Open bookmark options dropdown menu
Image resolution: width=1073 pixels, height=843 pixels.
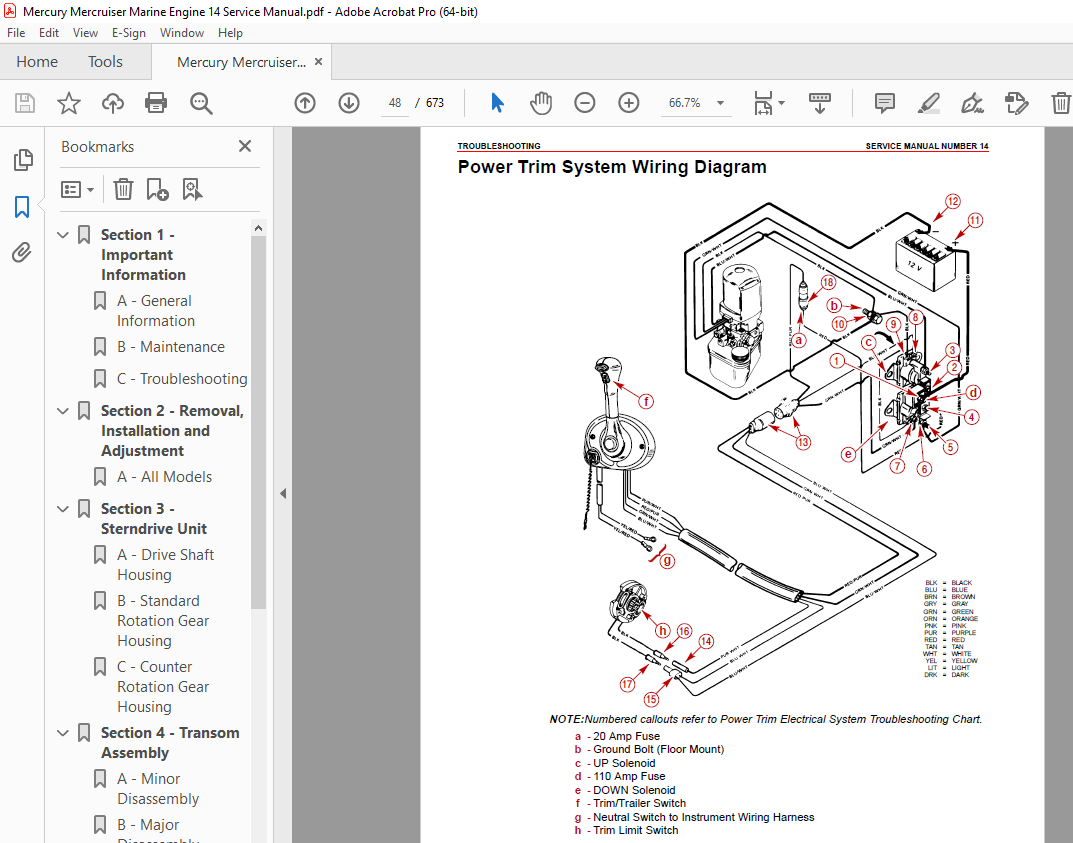point(77,190)
